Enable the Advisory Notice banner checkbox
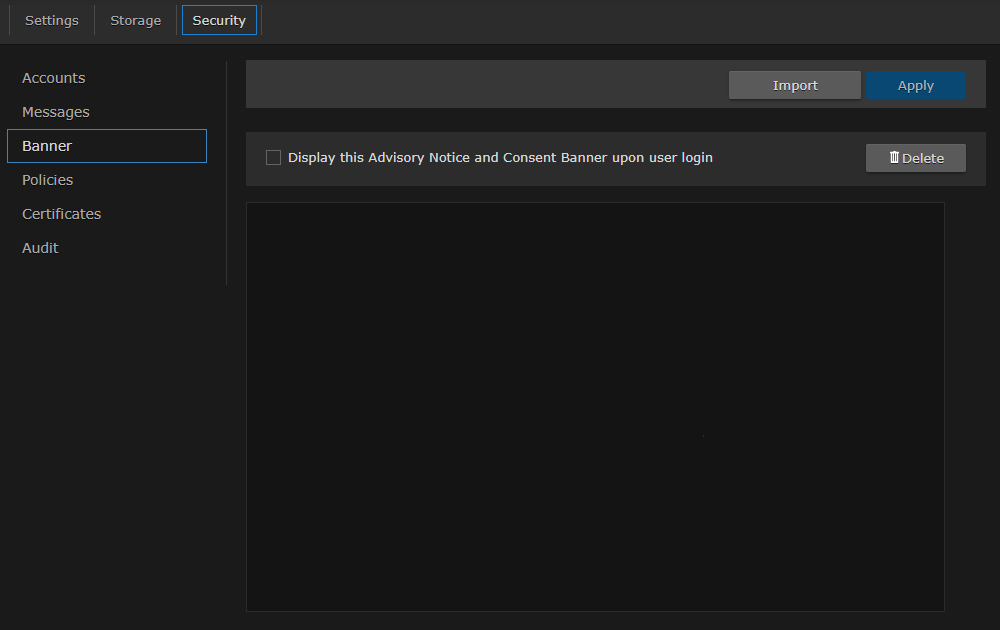Screen dimensions: 1000x630 pyautogui.click(x=273, y=158)
